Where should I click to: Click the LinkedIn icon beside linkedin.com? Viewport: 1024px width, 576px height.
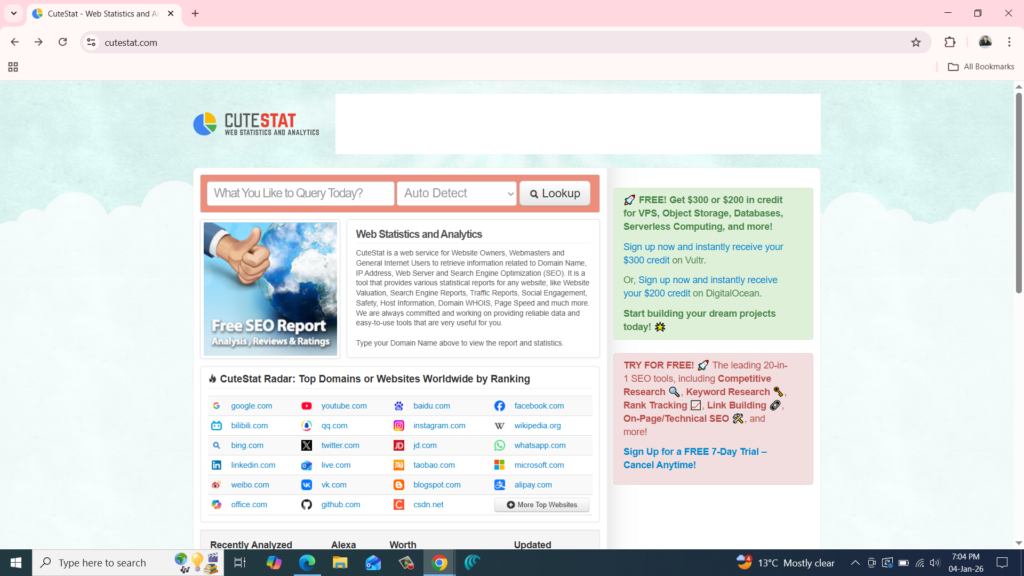coord(215,464)
